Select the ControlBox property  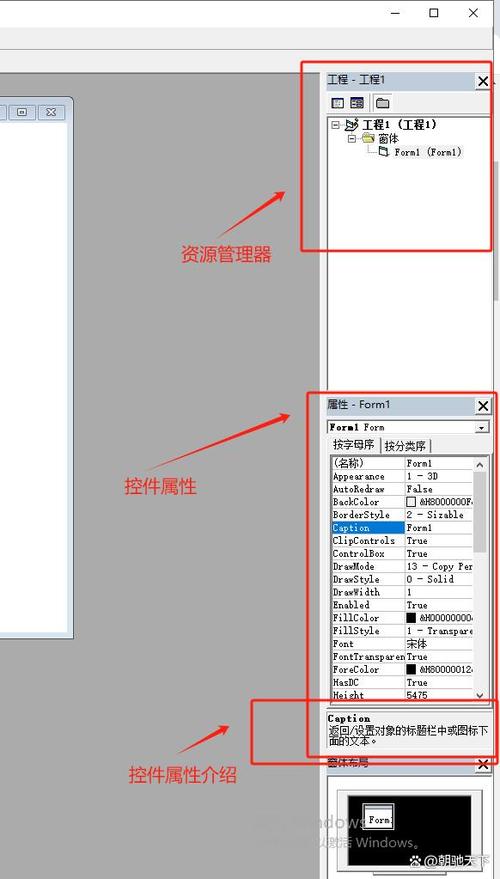tap(368, 553)
